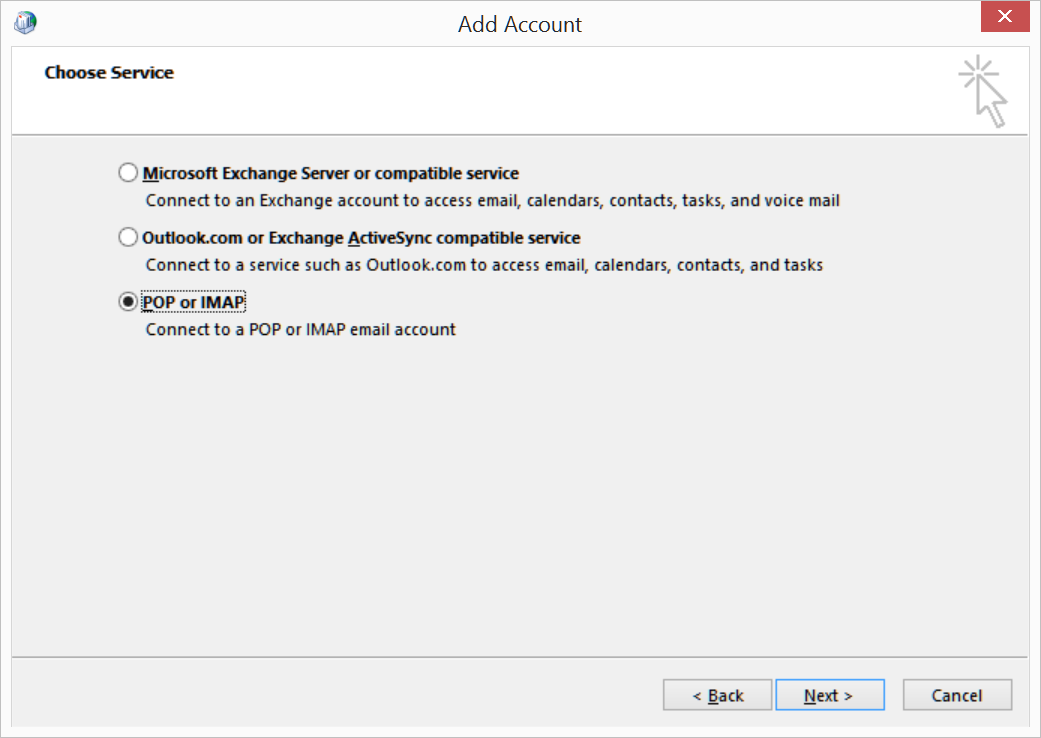Screen dimensions: 1041x738
Task: Select the Microsoft Exchange Server radio button
Action: pyautogui.click(x=128, y=173)
